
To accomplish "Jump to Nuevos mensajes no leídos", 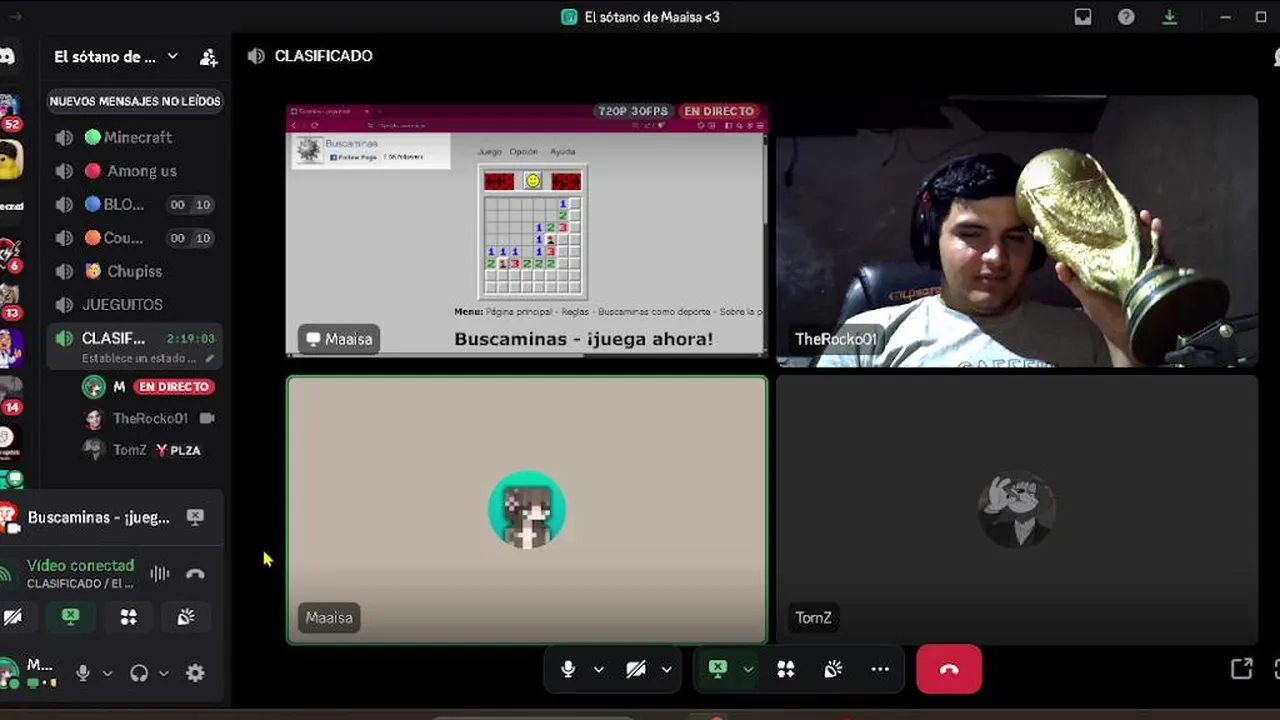I will pos(135,101).
